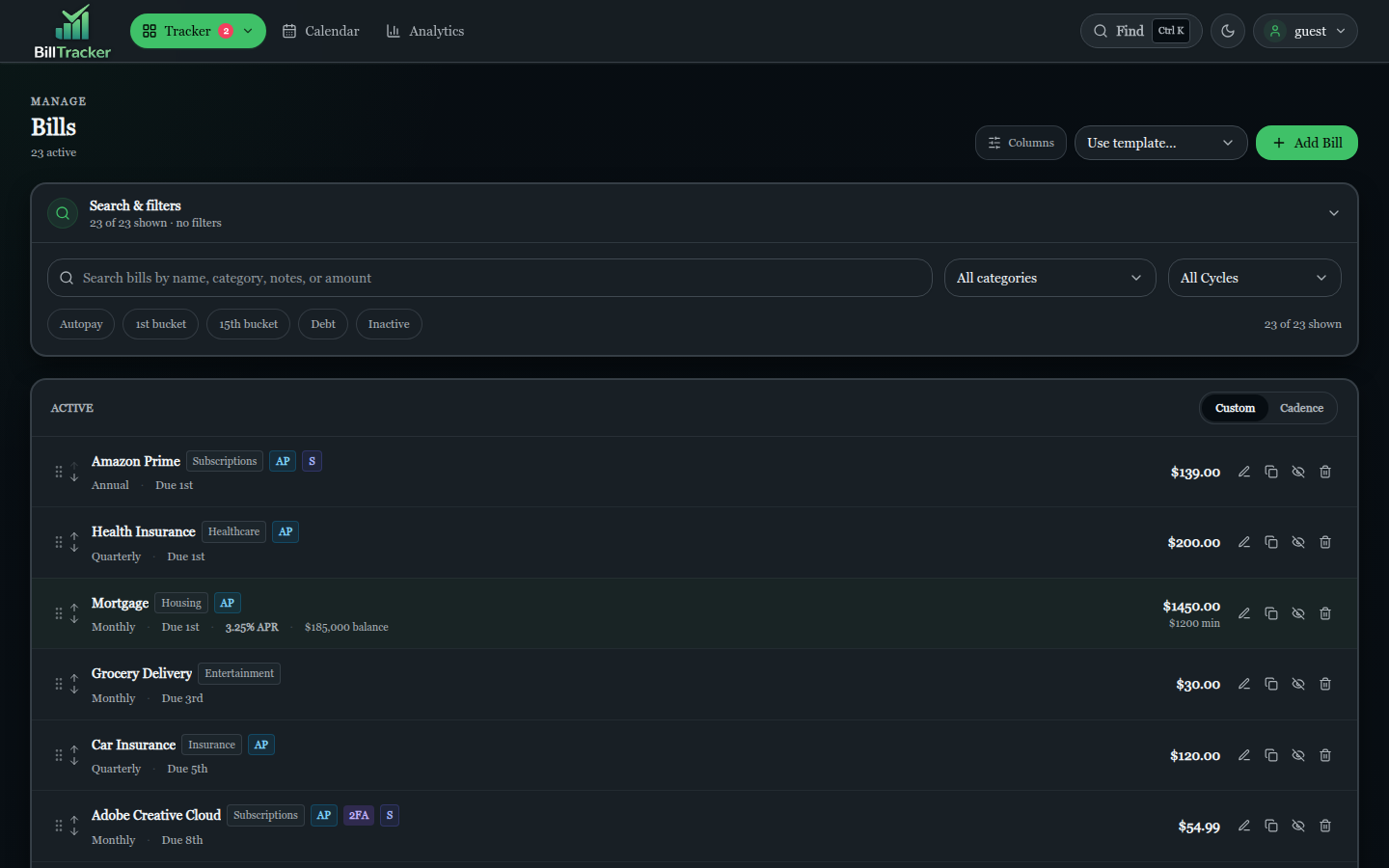Open the Columns settings
This screenshot has width=1389, height=868.
(1021, 143)
